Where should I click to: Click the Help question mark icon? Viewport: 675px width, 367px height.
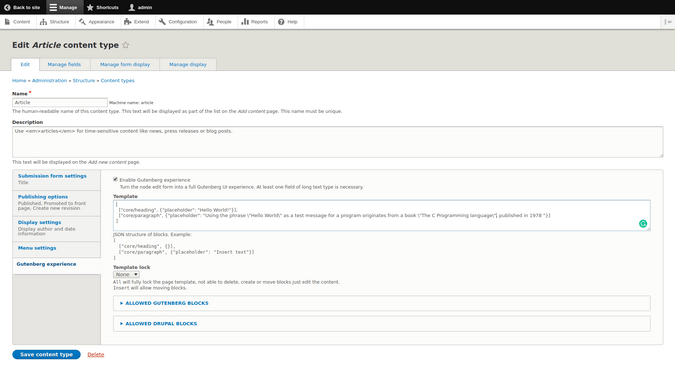(x=281, y=22)
